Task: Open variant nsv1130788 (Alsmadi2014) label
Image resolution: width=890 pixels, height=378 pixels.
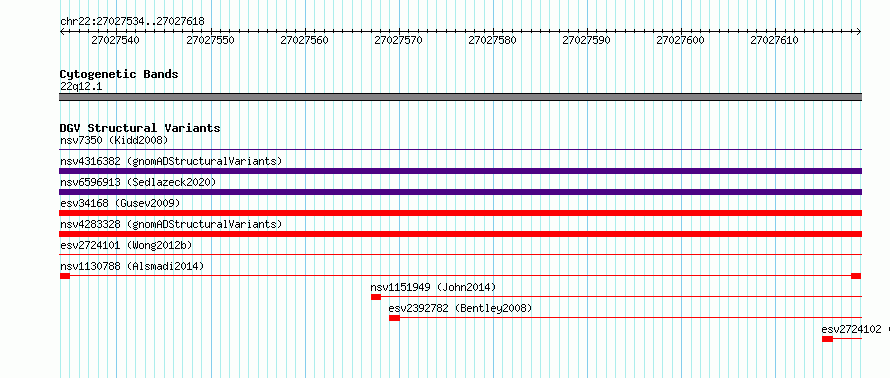Action: 132,266
